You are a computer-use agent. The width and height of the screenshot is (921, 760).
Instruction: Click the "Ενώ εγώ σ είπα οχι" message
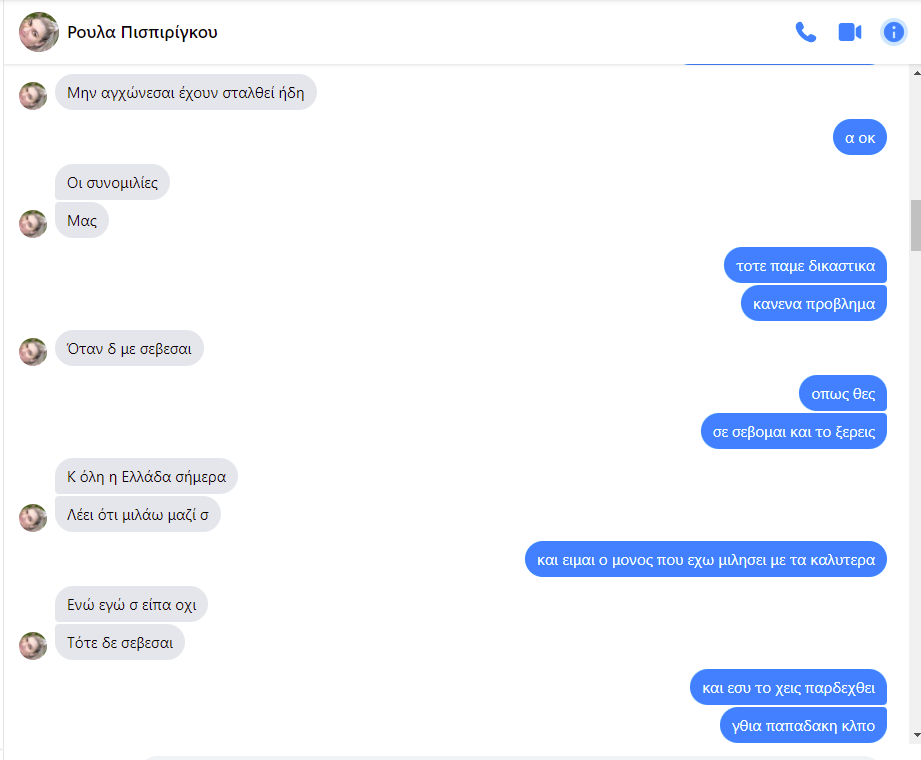click(132, 604)
